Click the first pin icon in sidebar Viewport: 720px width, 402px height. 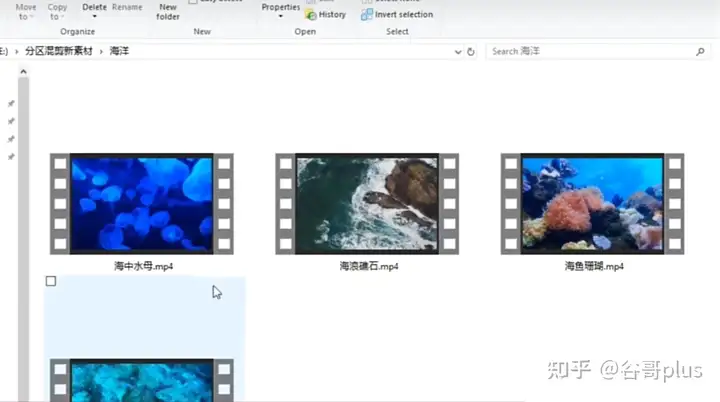pos(11,103)
